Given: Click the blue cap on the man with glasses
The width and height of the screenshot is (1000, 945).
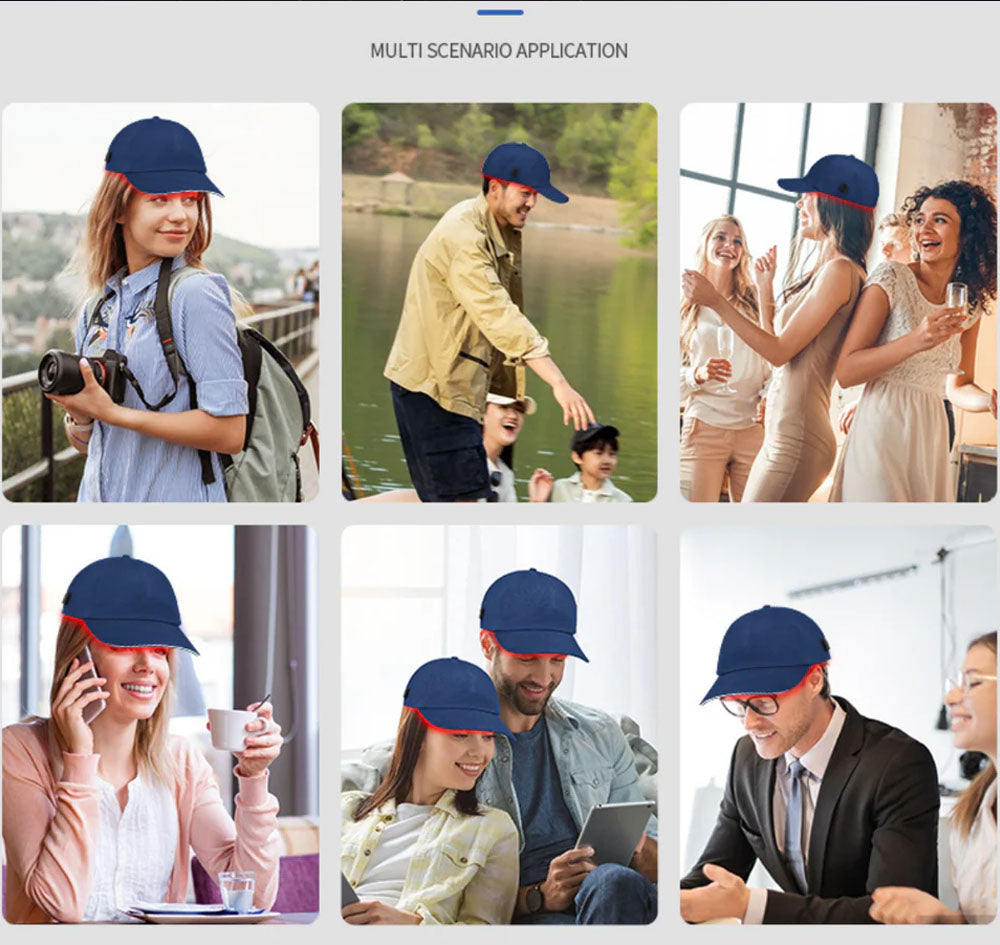Looking at the screenshot, I should coord(767,652).
